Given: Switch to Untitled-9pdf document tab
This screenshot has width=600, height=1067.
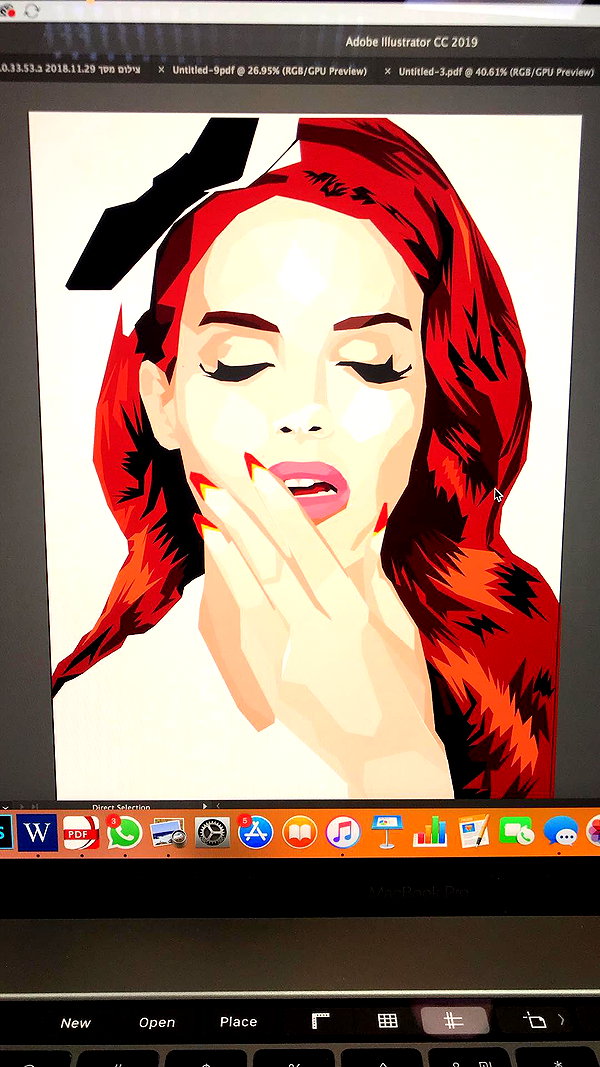Looking at the screenshot, I should click(269, 71).
